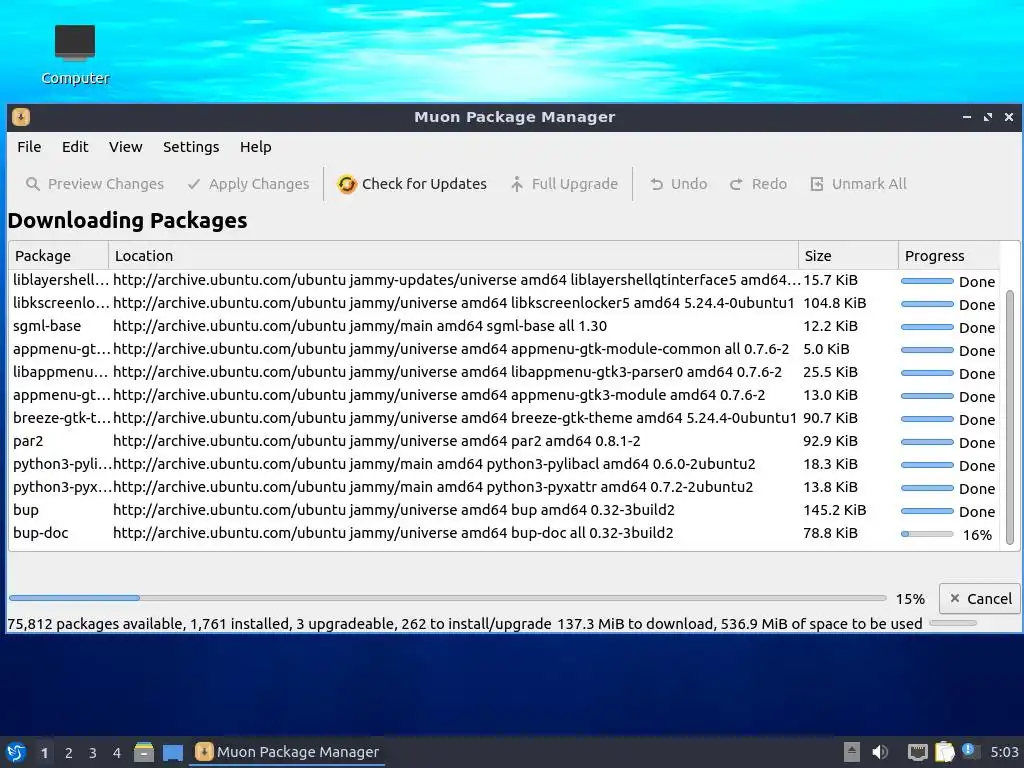Open the network tray icon

(918, 752)
